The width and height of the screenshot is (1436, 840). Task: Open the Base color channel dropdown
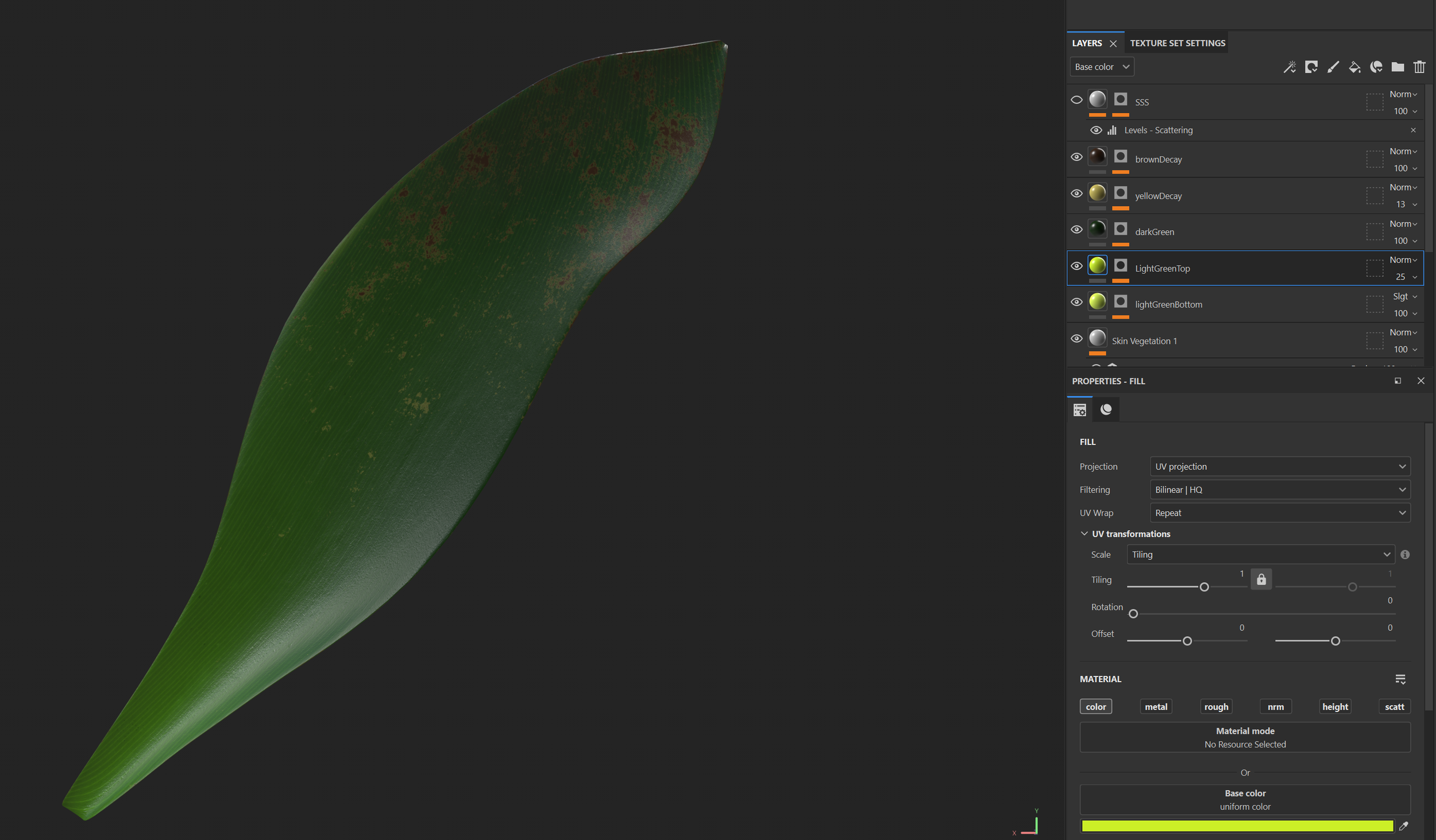tap(1102, 67)
